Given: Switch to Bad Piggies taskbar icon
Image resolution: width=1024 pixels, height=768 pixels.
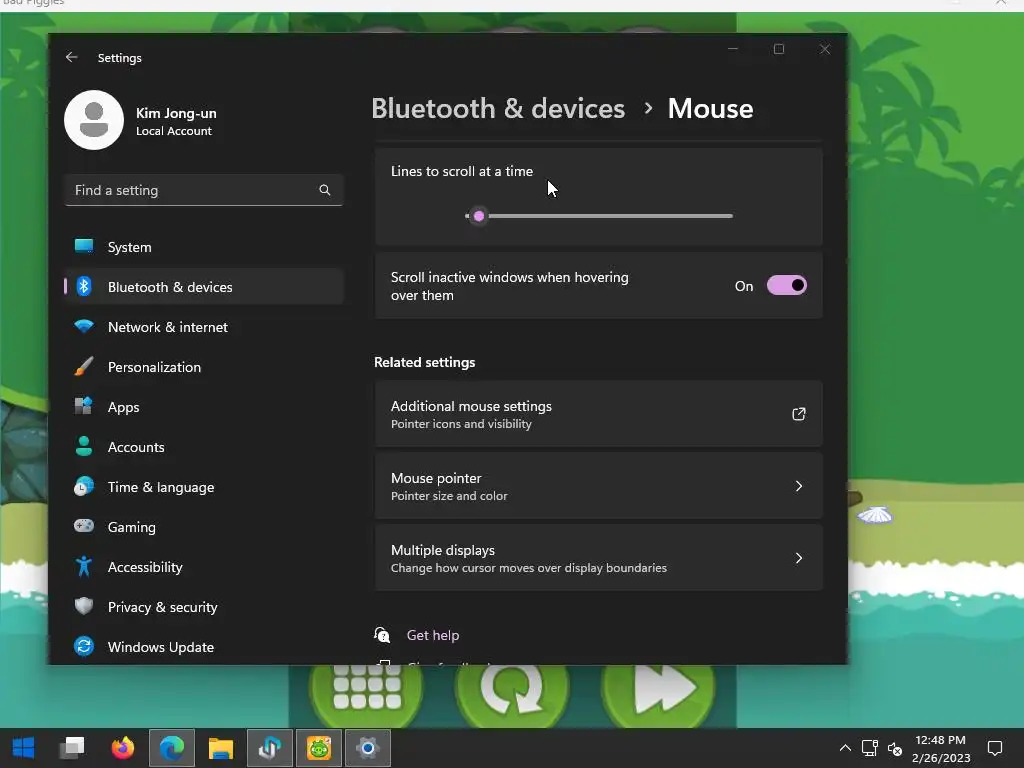Looking at the screenshot, I should point(319,748).
